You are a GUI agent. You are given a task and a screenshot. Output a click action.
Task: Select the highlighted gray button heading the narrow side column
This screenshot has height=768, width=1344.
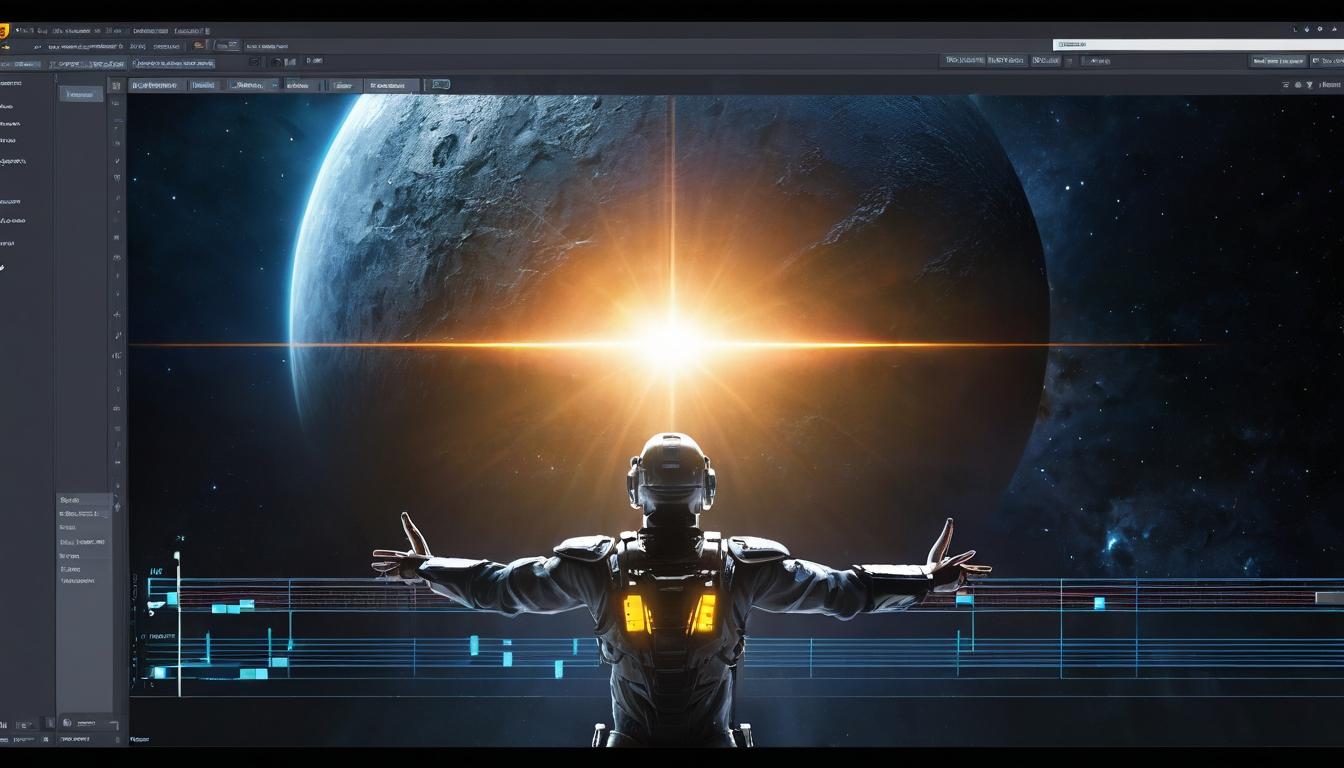(x=81, y=94)
